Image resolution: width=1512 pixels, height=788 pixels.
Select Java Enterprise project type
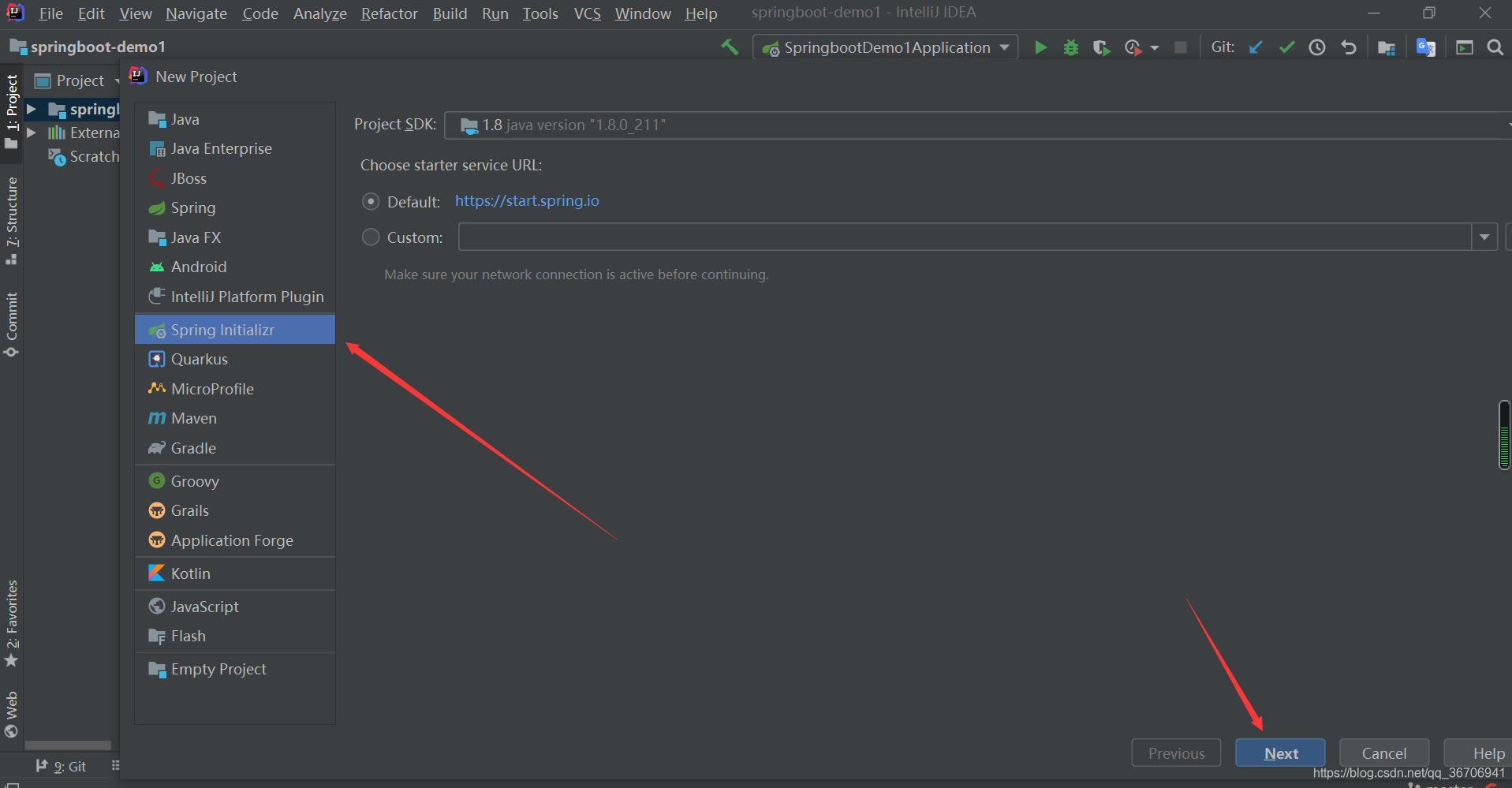tap(235, 148)
